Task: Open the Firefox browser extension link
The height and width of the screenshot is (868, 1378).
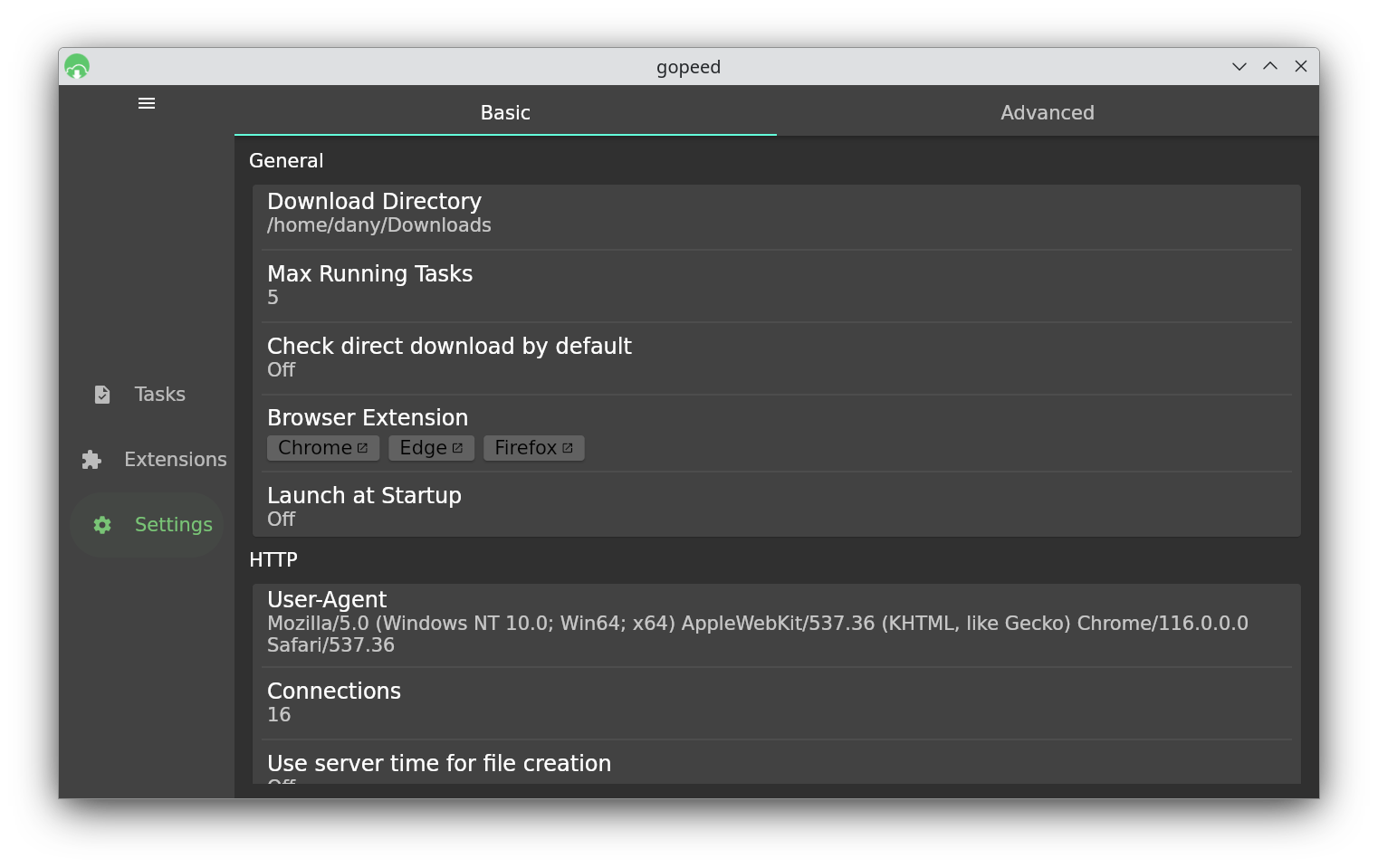Action: (x=534, y=448)
